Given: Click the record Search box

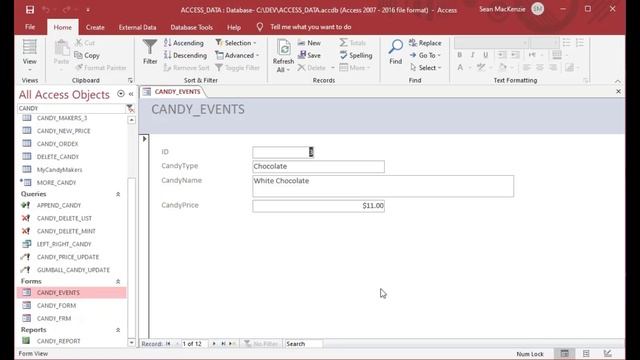Looking at the screenshot, I should coord(303,344).
